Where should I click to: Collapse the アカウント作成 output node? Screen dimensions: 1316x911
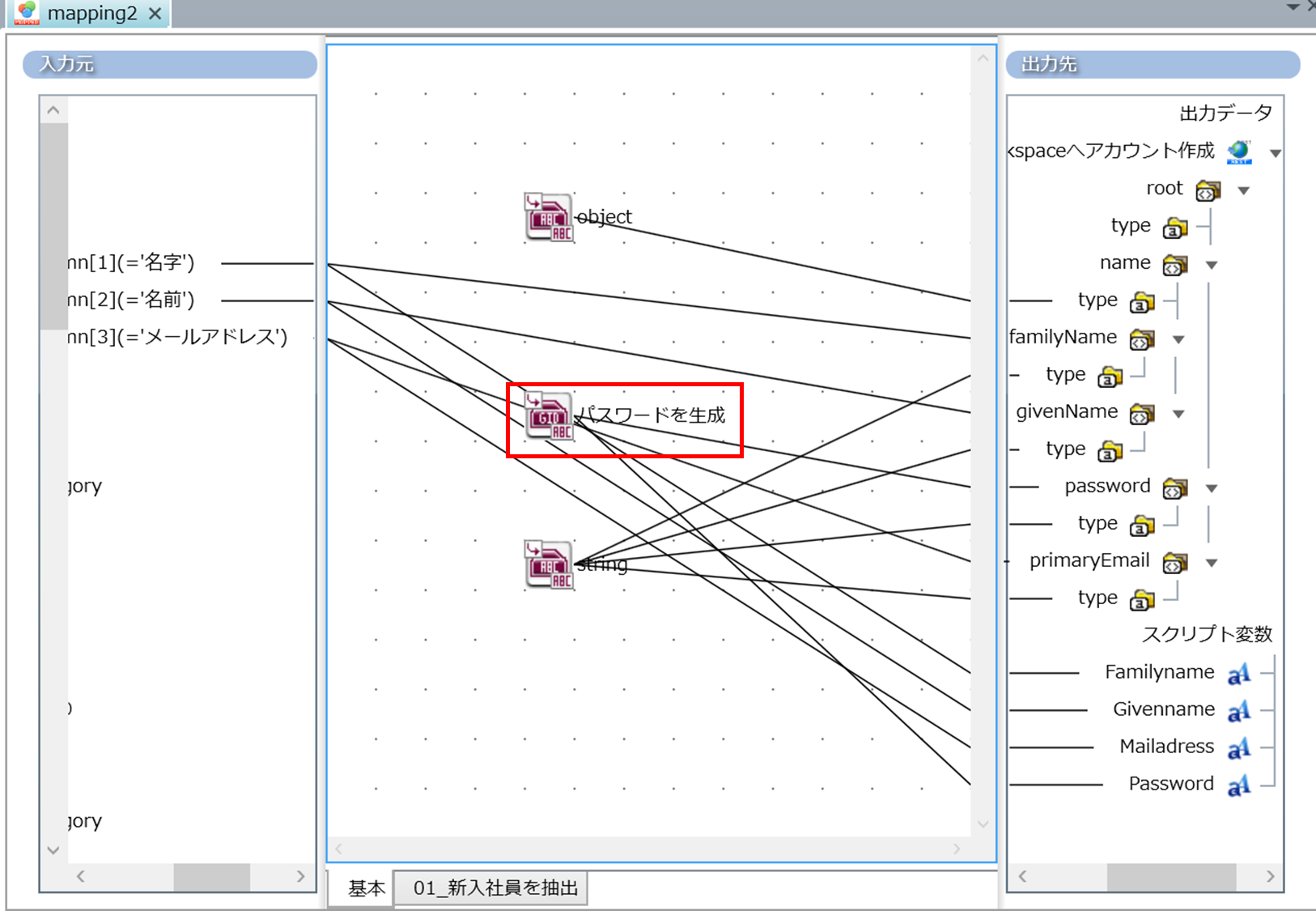[1276, 153]
